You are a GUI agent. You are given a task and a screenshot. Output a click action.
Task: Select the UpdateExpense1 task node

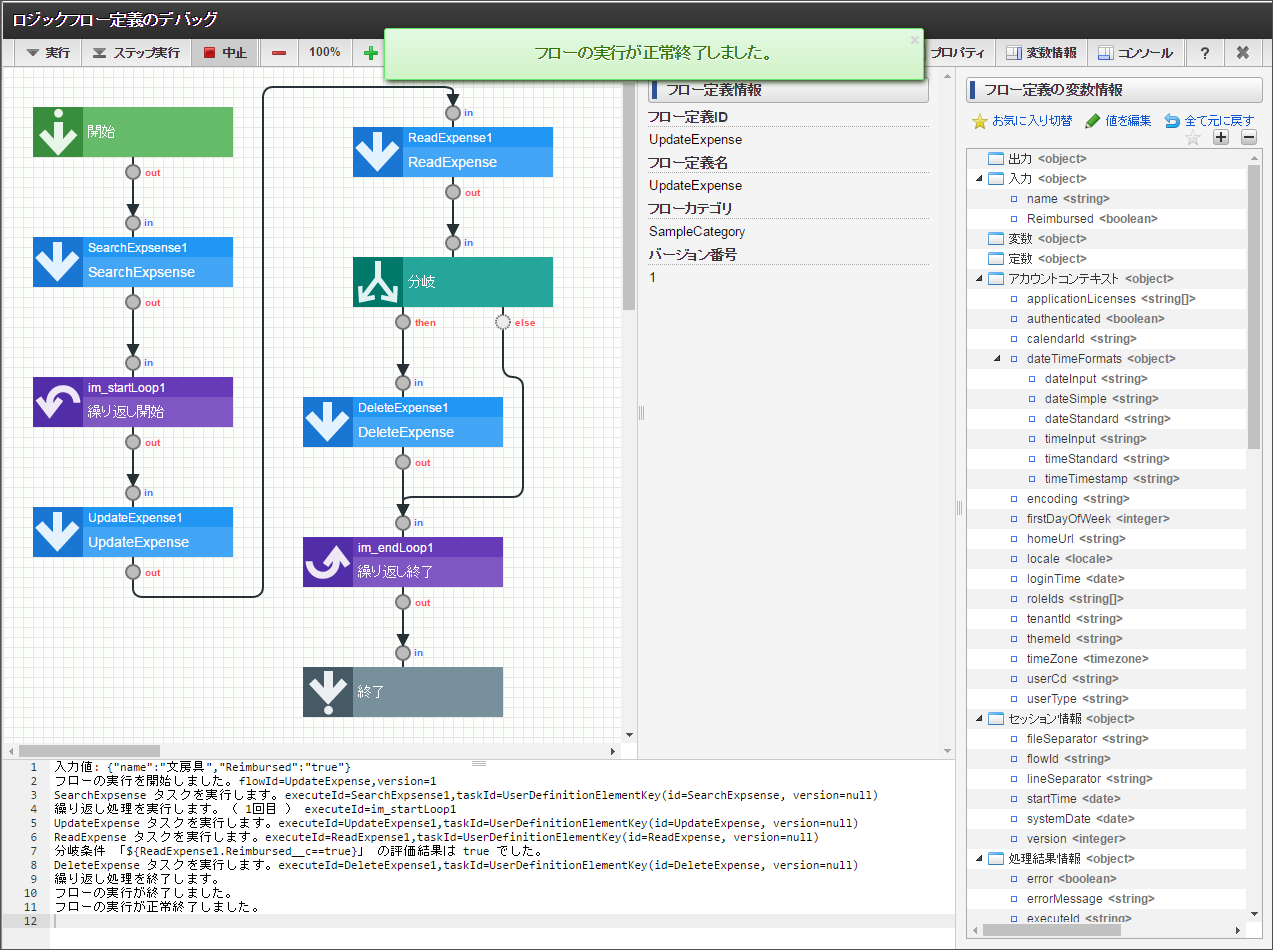click(x=133, y=532)
